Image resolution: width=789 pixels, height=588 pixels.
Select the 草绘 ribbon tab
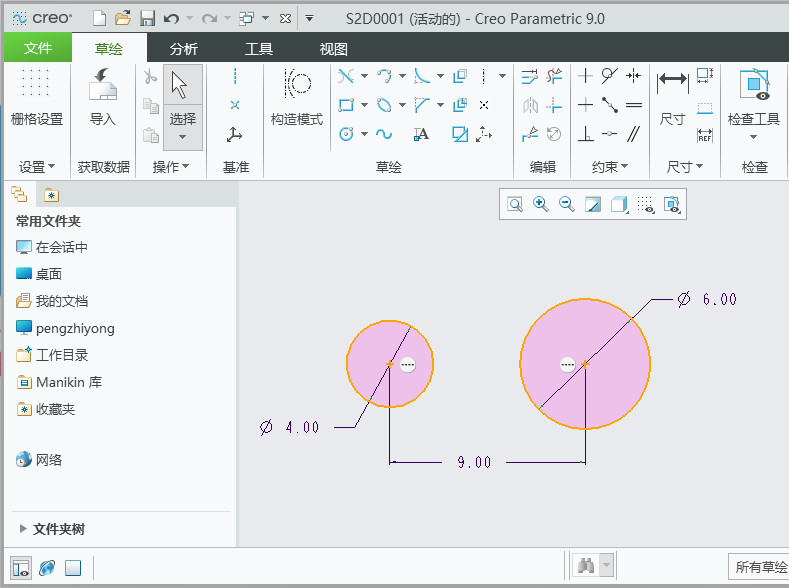click(109, 49)
